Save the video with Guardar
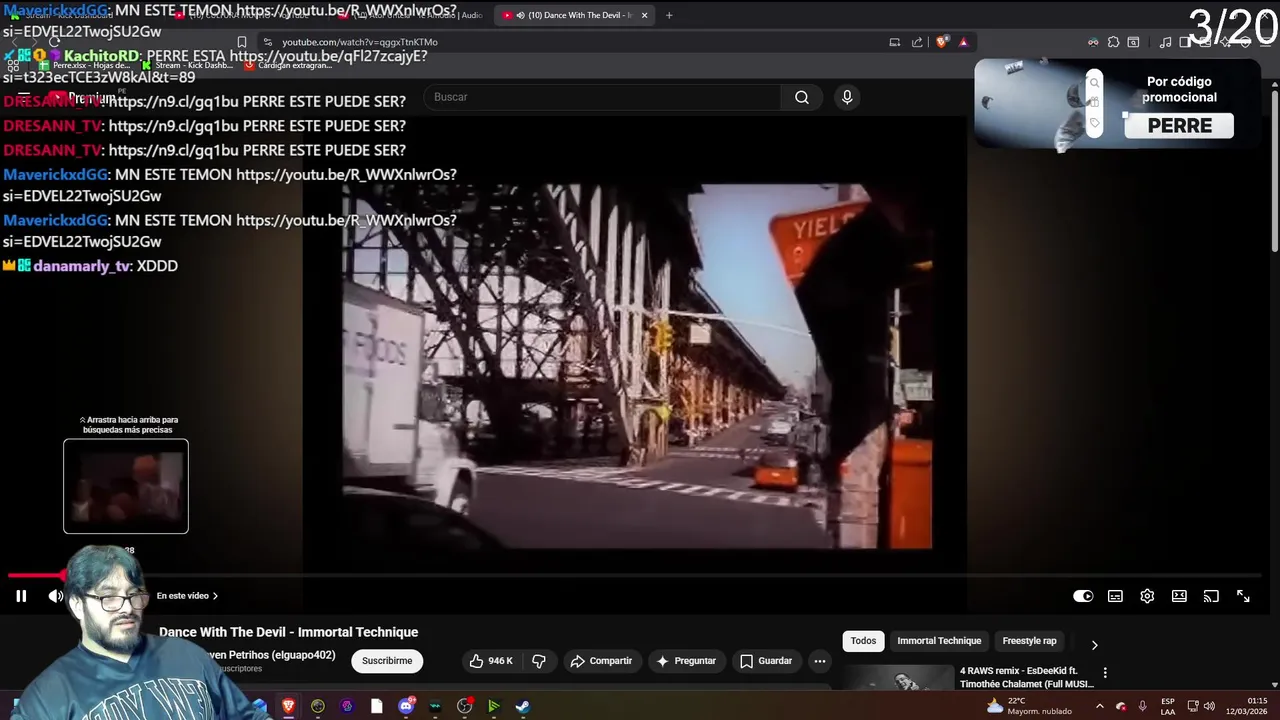The width and height of the screenshot is (1280, 720). (x=766, y=661)
